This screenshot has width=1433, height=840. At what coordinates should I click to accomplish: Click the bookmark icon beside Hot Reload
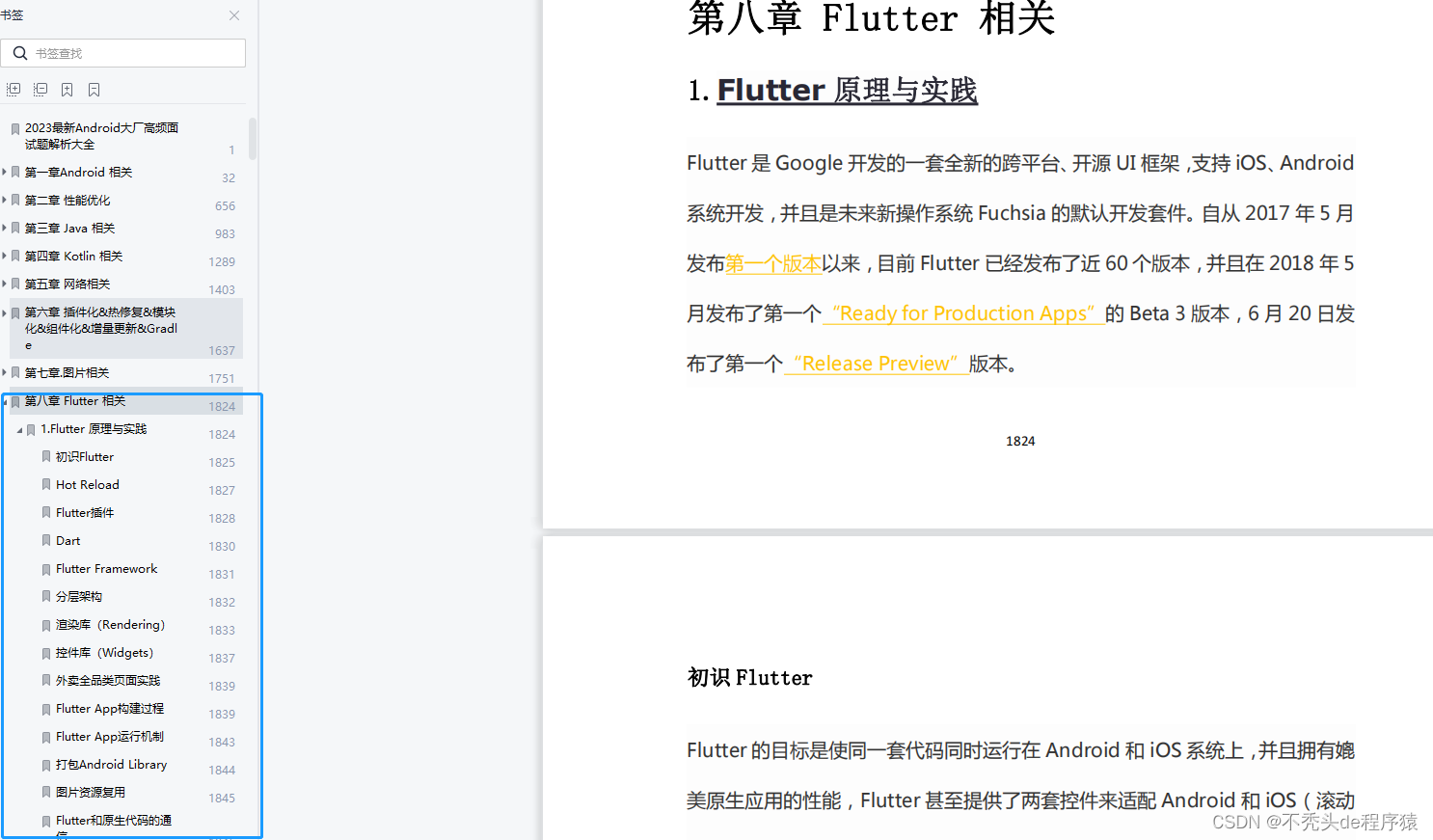click(x=46, y=484)
